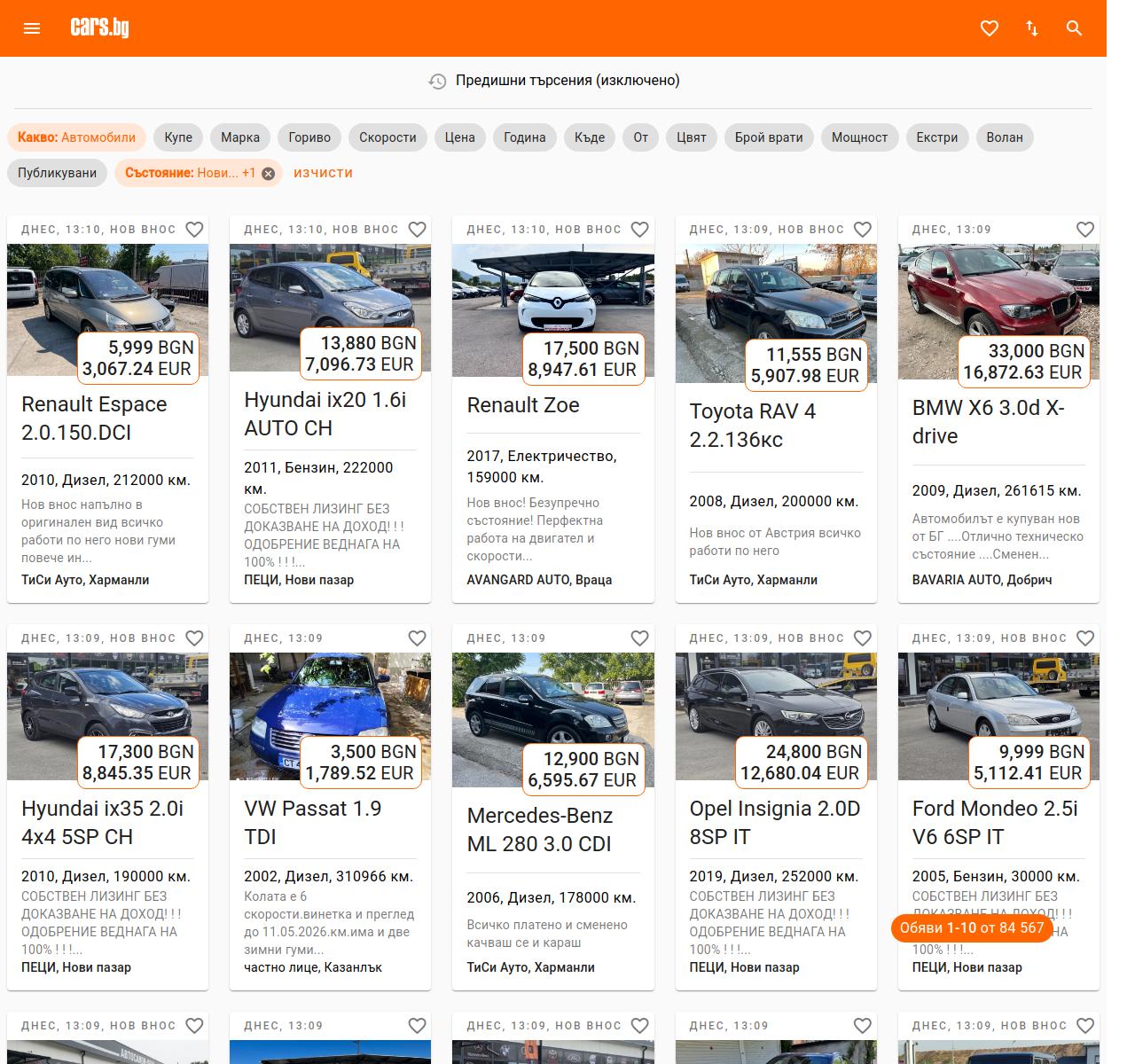Click seller BAVARIA AUTO, Добрич

(982, 580)
